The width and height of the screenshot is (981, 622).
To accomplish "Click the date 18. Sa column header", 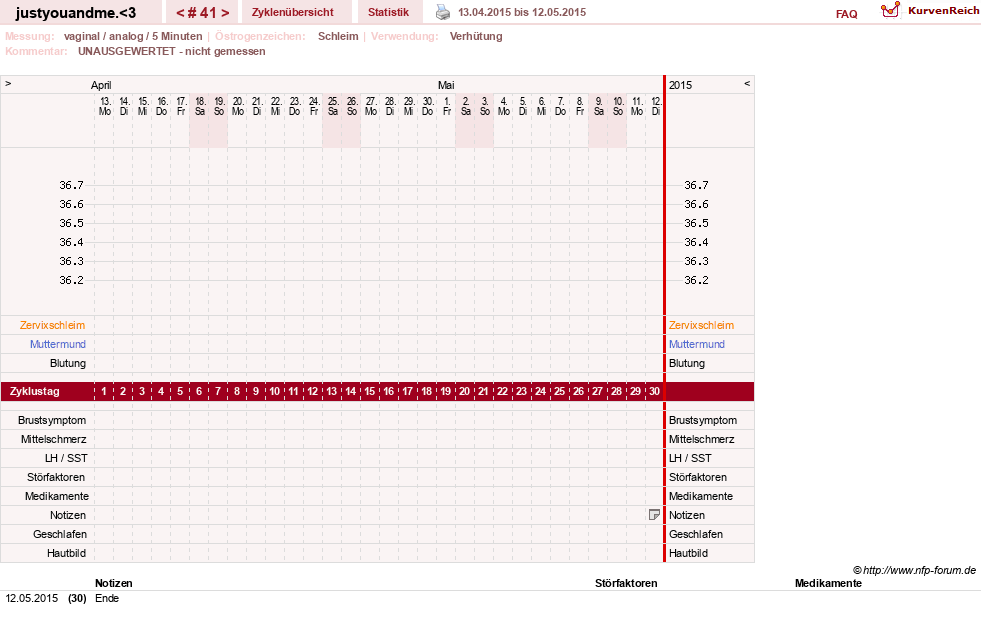I will pyautogui.click(x=200, y=106).
